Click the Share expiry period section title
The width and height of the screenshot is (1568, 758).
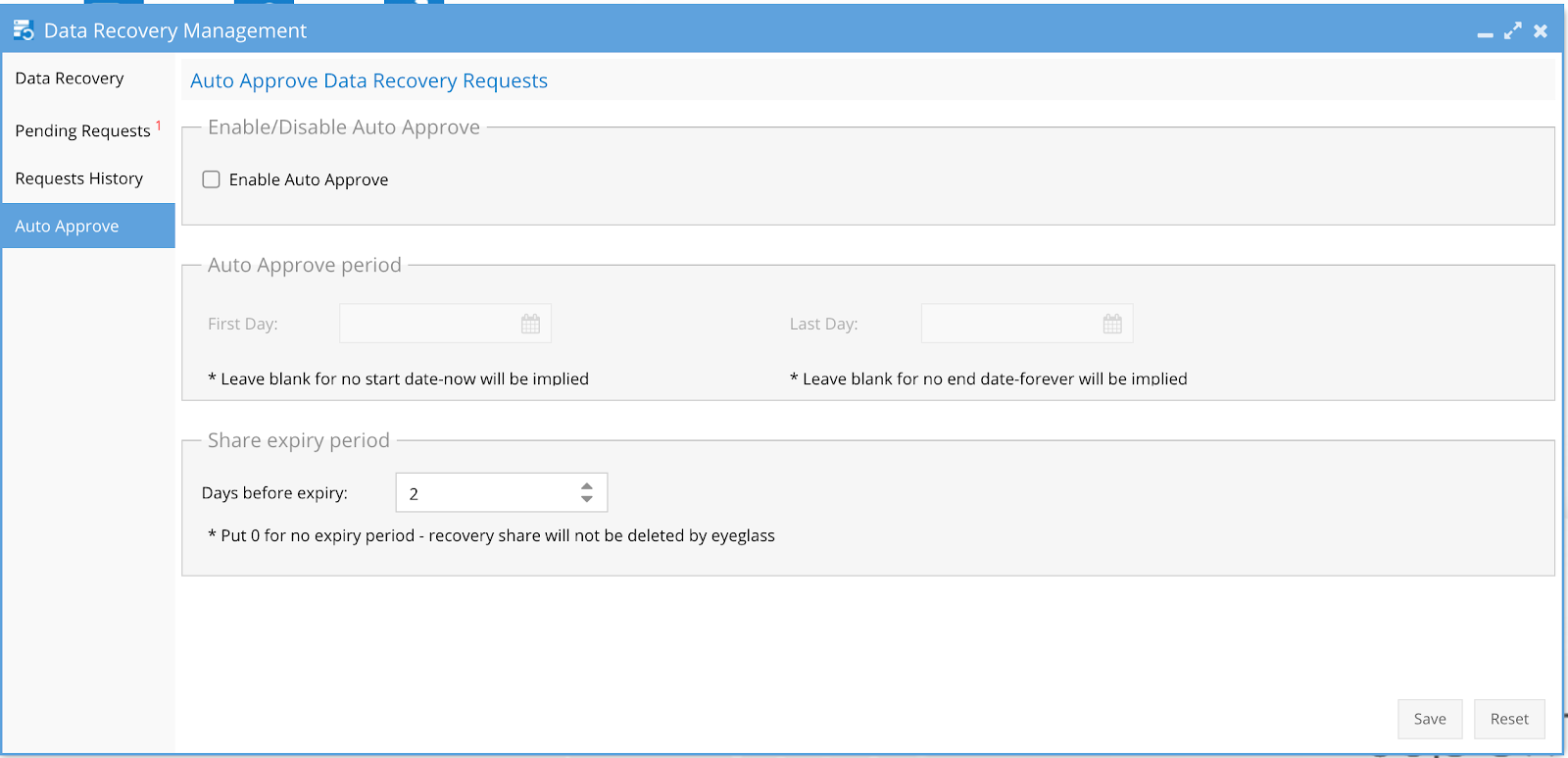(x=299, y=440)
